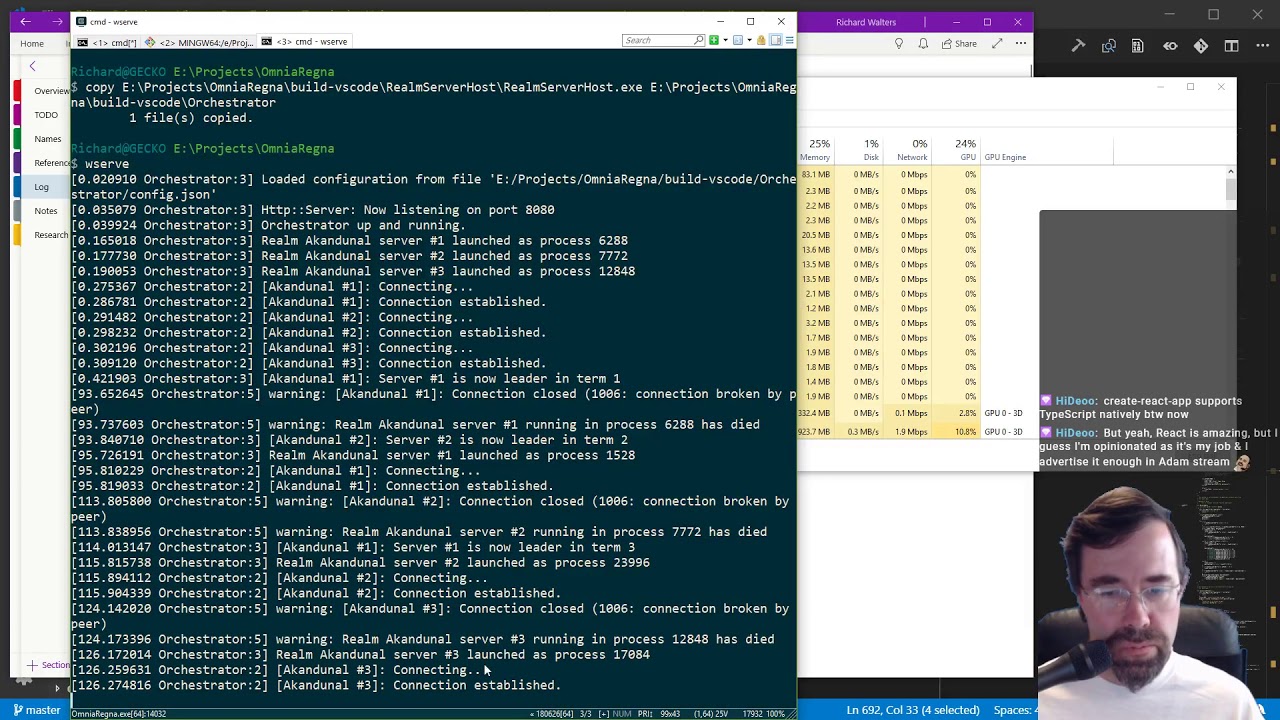1280x720 pixels.
Task: Open OneNote notifications bell
Action: click(x=922, y=44)
